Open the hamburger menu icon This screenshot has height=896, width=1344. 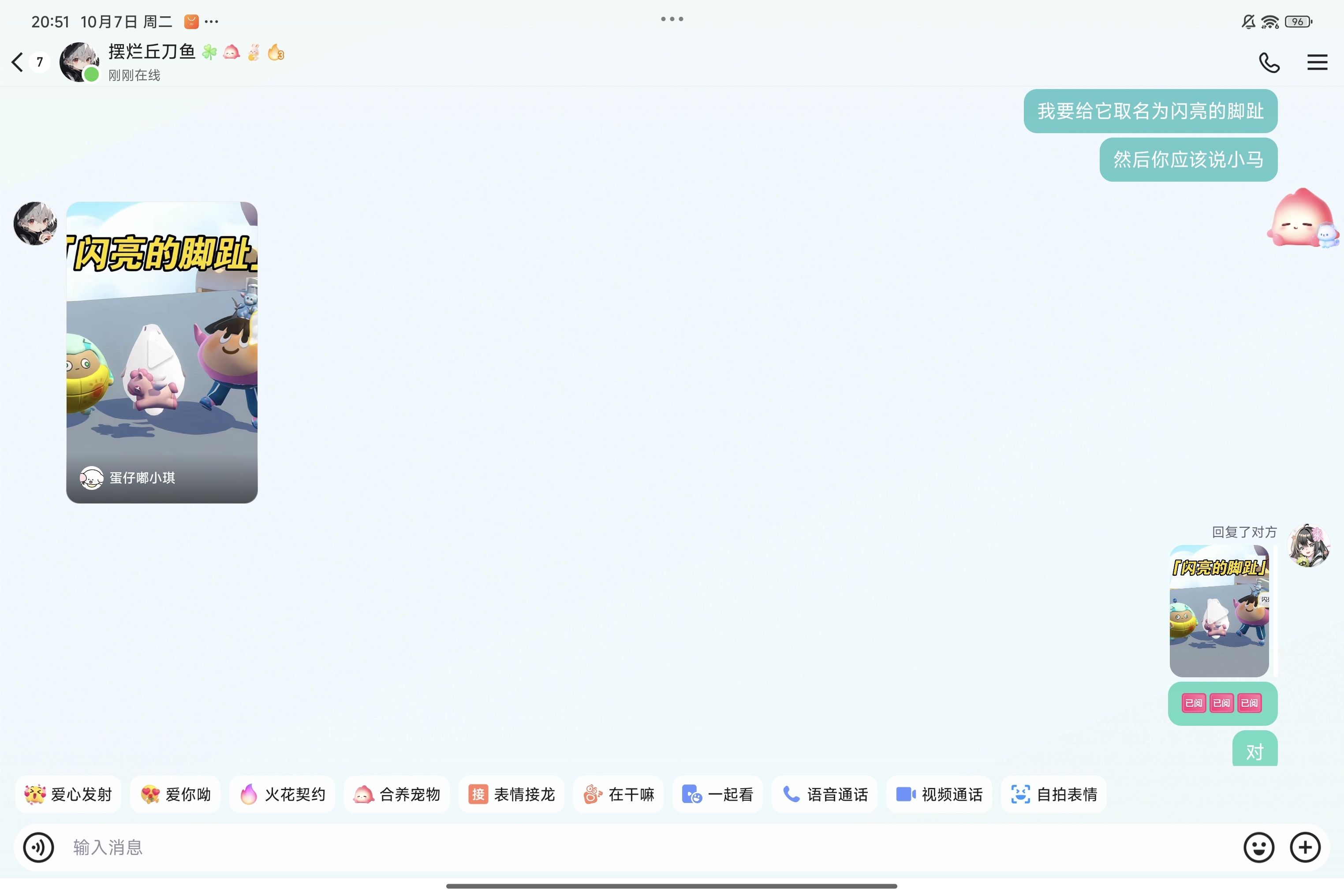coord(1317,62)
